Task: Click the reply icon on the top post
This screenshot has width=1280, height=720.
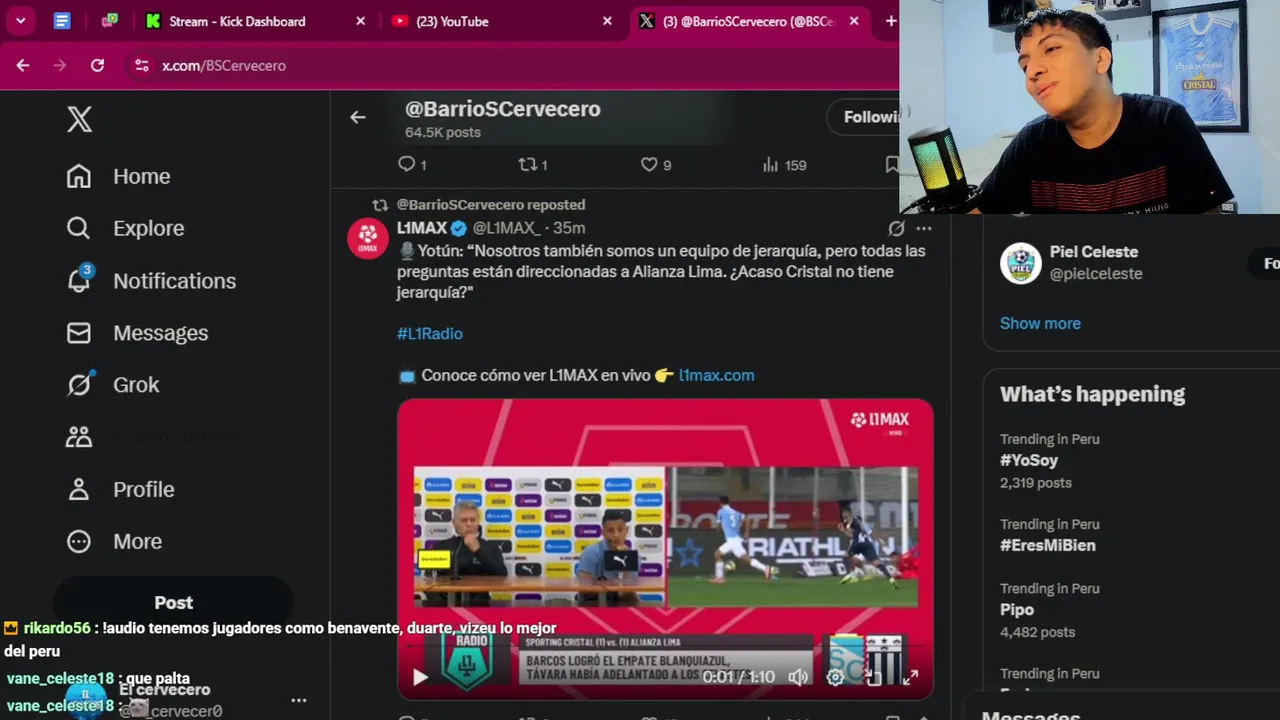Action: (x=406, y=164)
